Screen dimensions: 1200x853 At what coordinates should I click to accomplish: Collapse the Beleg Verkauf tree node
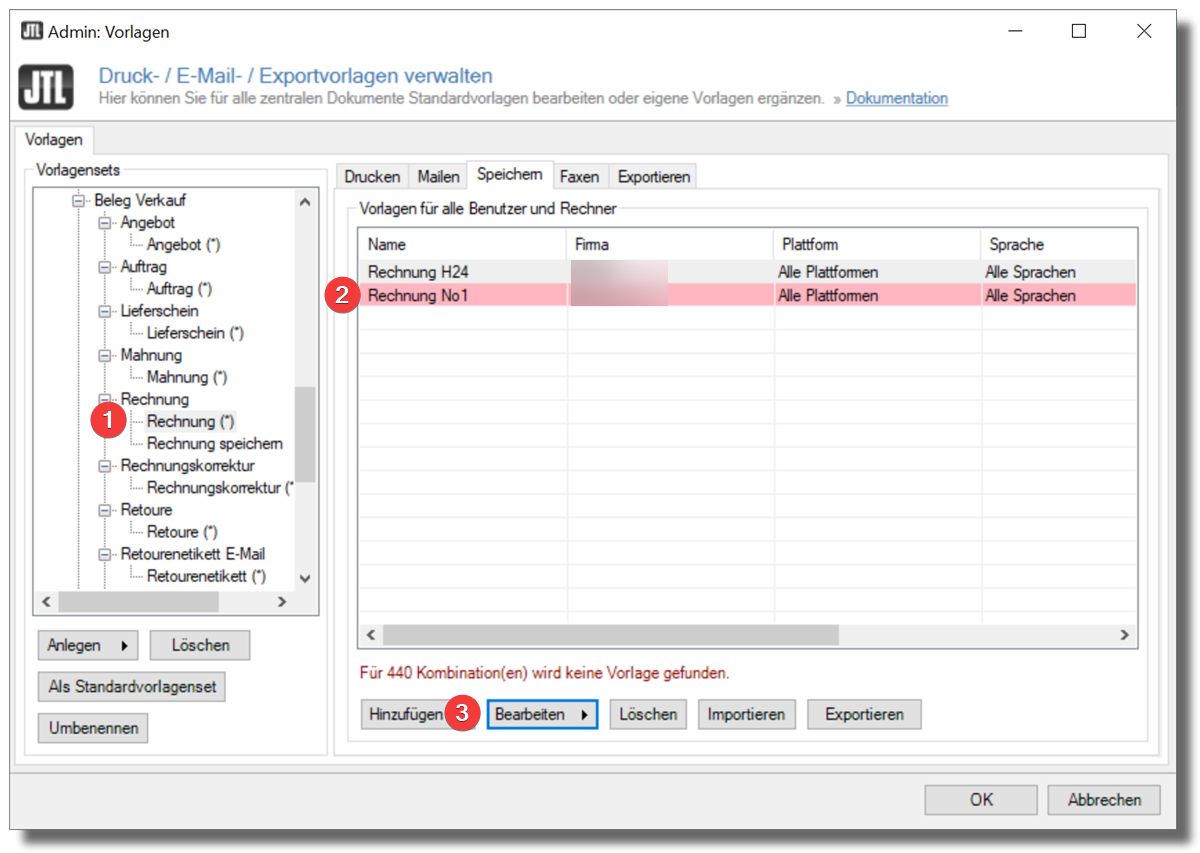[x=79, y=201]
